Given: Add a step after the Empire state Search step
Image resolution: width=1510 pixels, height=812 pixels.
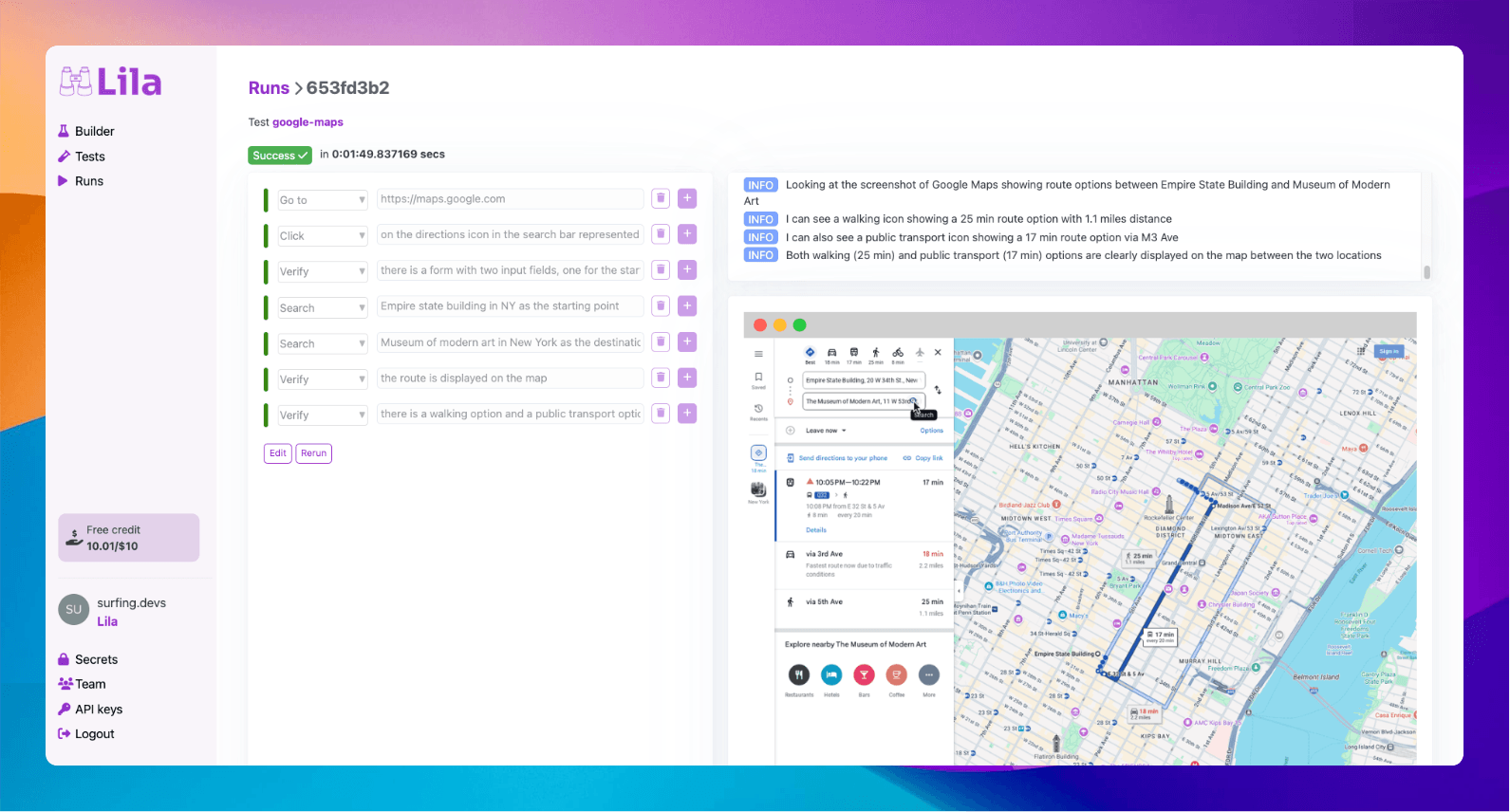Looking at the screenshot, I should (687, 305).
